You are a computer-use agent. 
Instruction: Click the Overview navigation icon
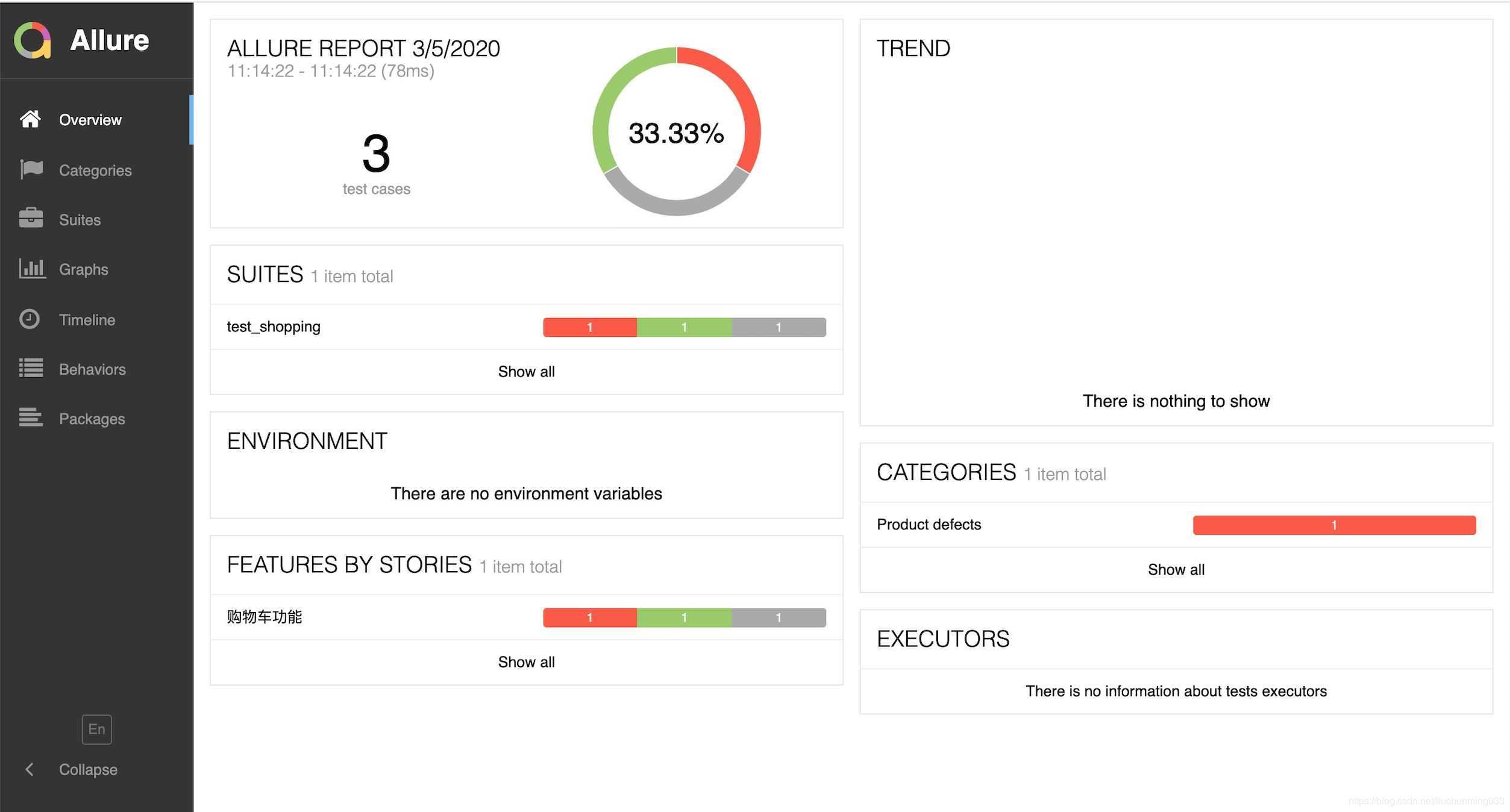point(30,119)
